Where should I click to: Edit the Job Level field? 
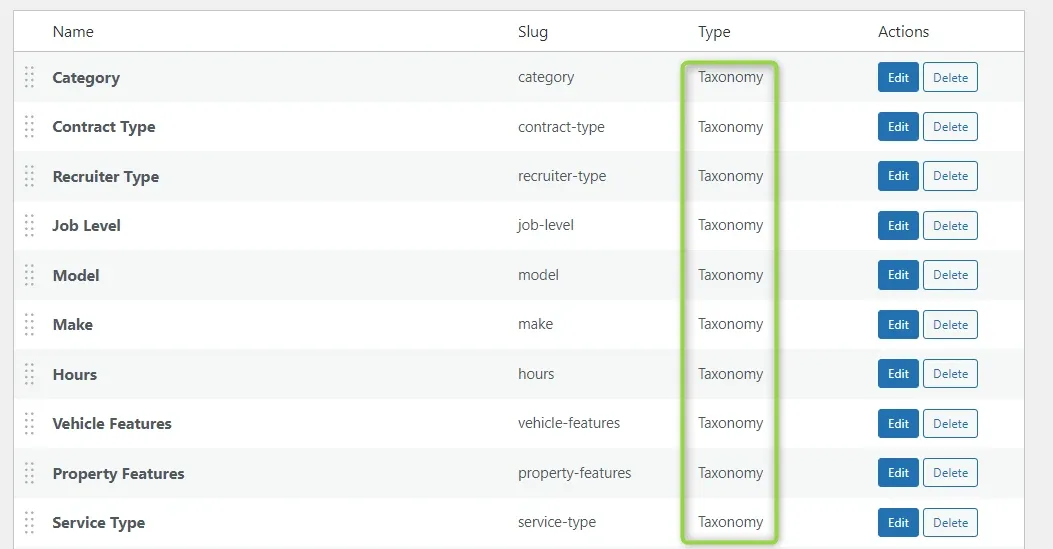(x=898, y=226)
